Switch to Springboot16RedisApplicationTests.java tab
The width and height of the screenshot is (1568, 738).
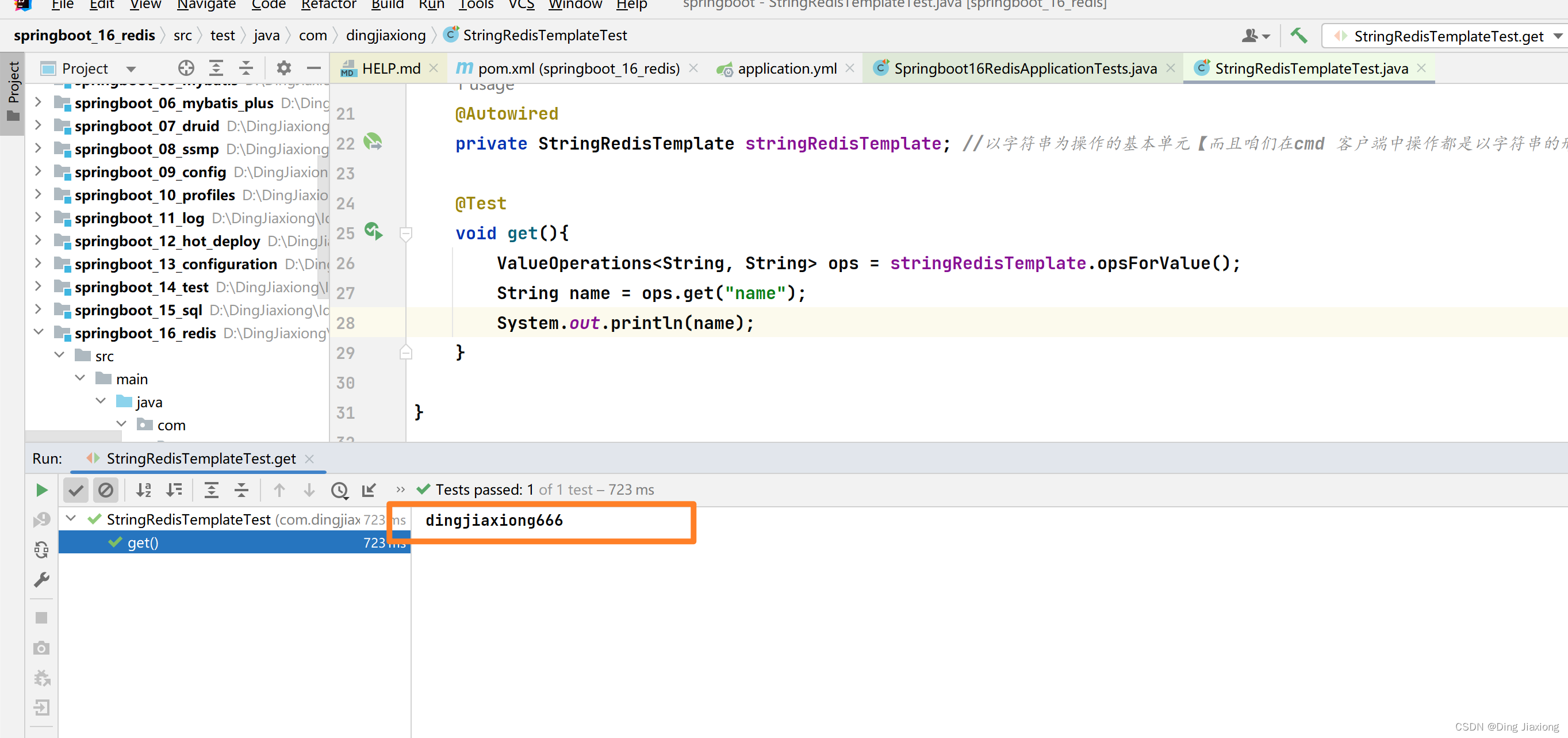1026,68
